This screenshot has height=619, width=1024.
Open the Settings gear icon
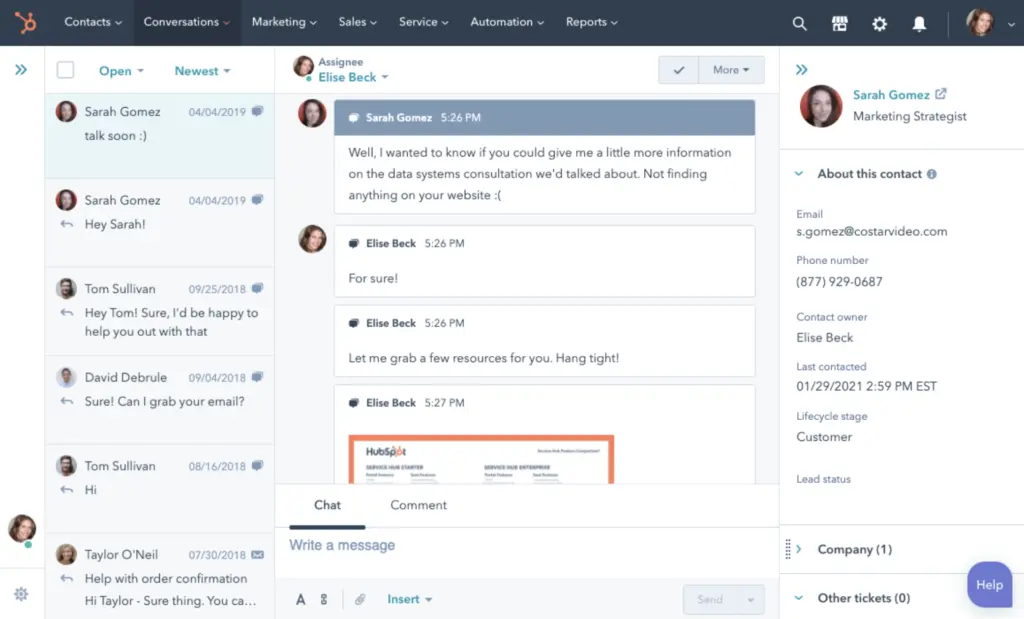point(879,22)
